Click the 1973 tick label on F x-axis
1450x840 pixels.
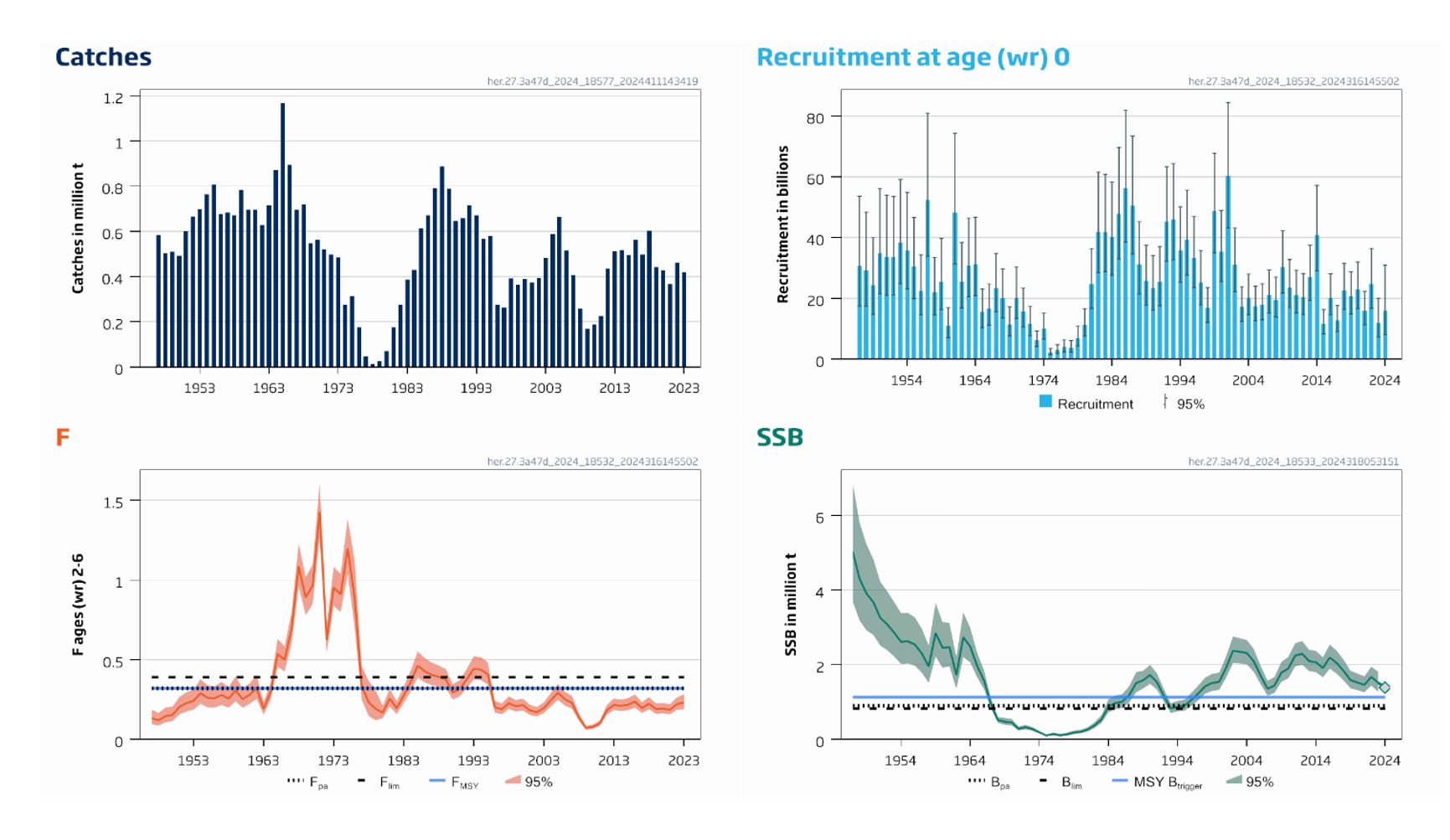[x=333, y=760]
